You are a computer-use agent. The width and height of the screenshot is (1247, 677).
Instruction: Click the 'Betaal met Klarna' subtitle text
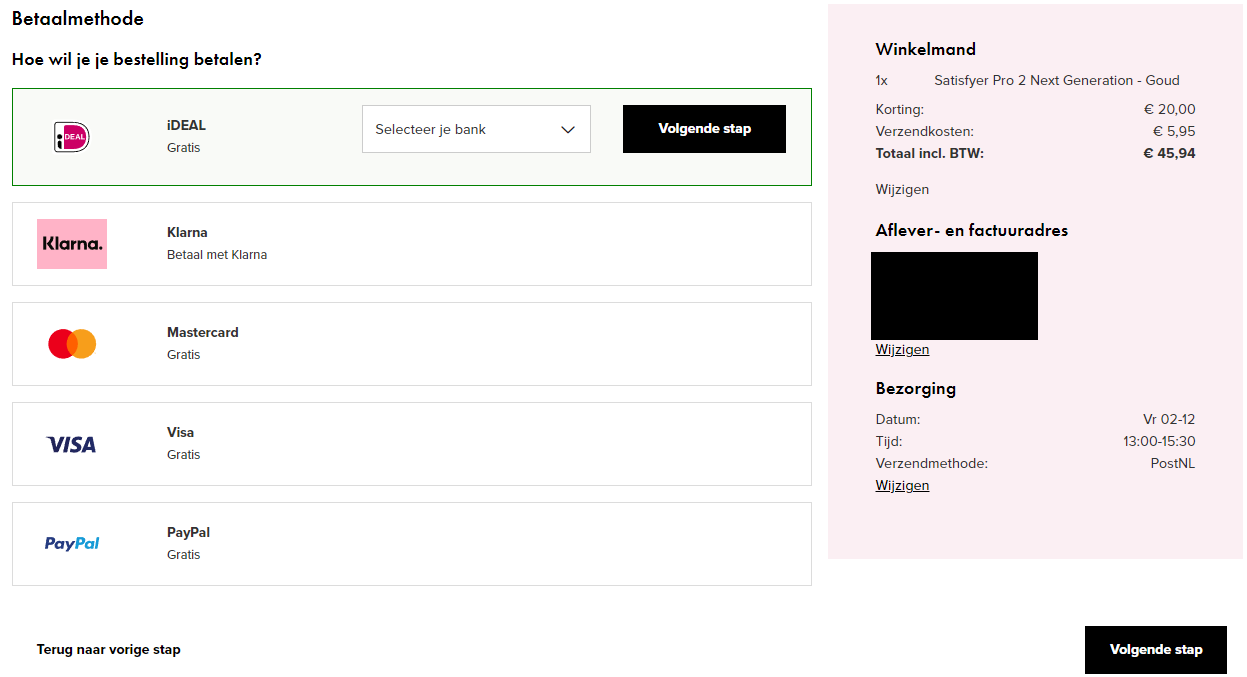click(x=217, y=255)
